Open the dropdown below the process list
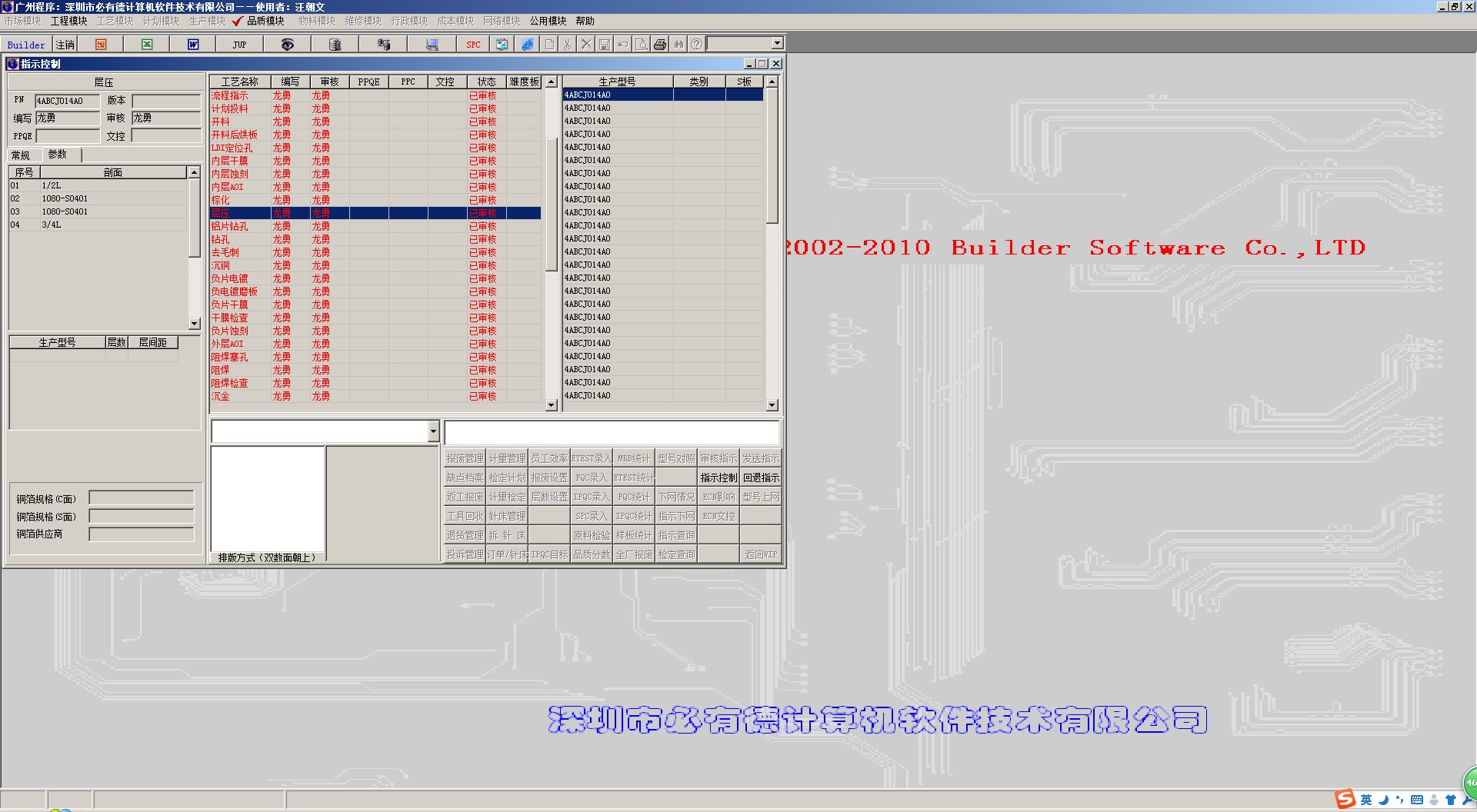 coord(433,432)
